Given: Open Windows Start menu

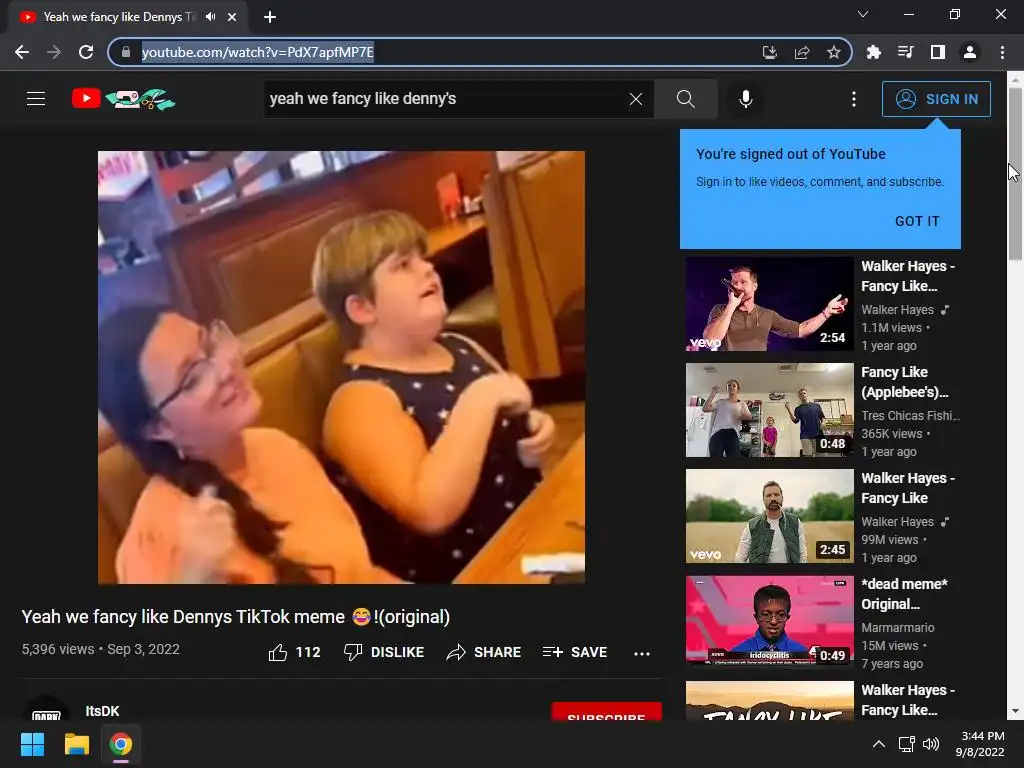Looking at the screenshot, I should [x=33, y=744].
